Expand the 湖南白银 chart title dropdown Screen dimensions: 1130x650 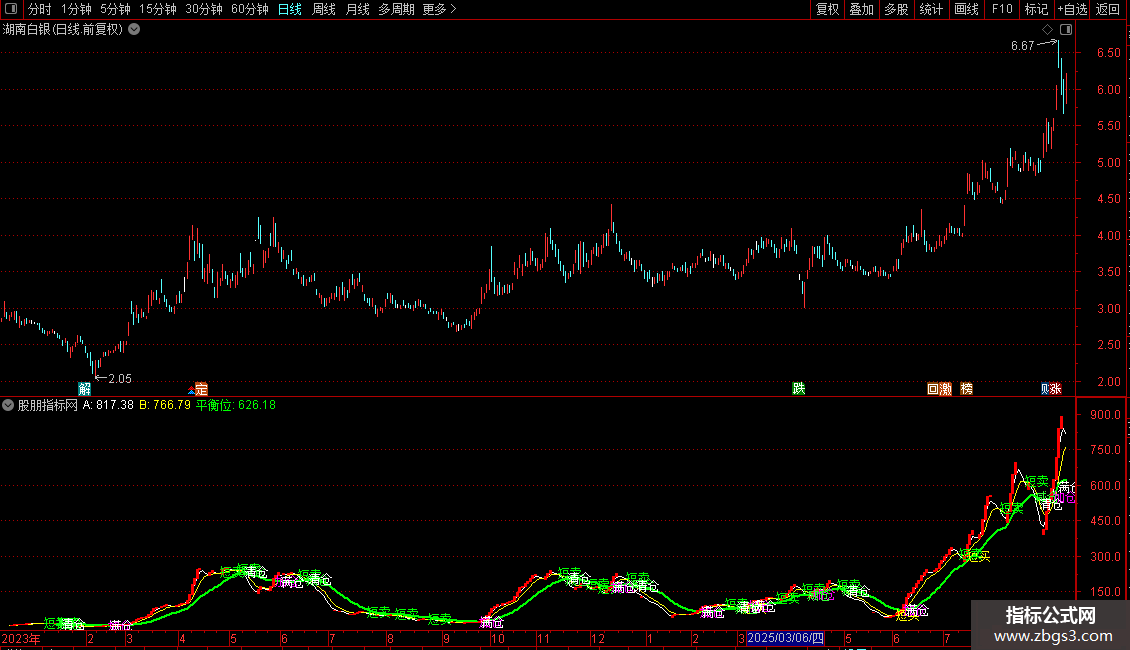tap(134, 30)
